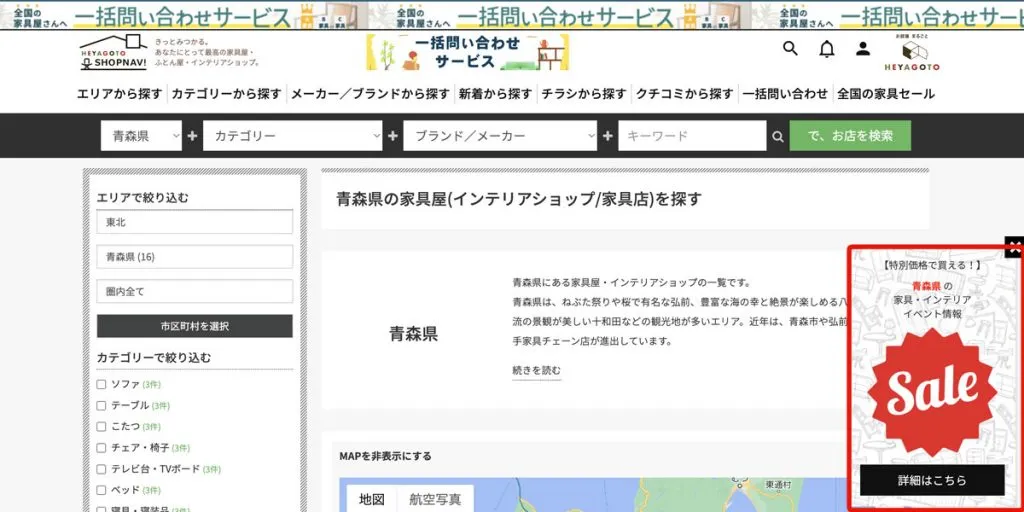Screen dimensions: 1024x512
Task: Click the red 青森県 text in sale popup
Action: [x=927, y=286]
